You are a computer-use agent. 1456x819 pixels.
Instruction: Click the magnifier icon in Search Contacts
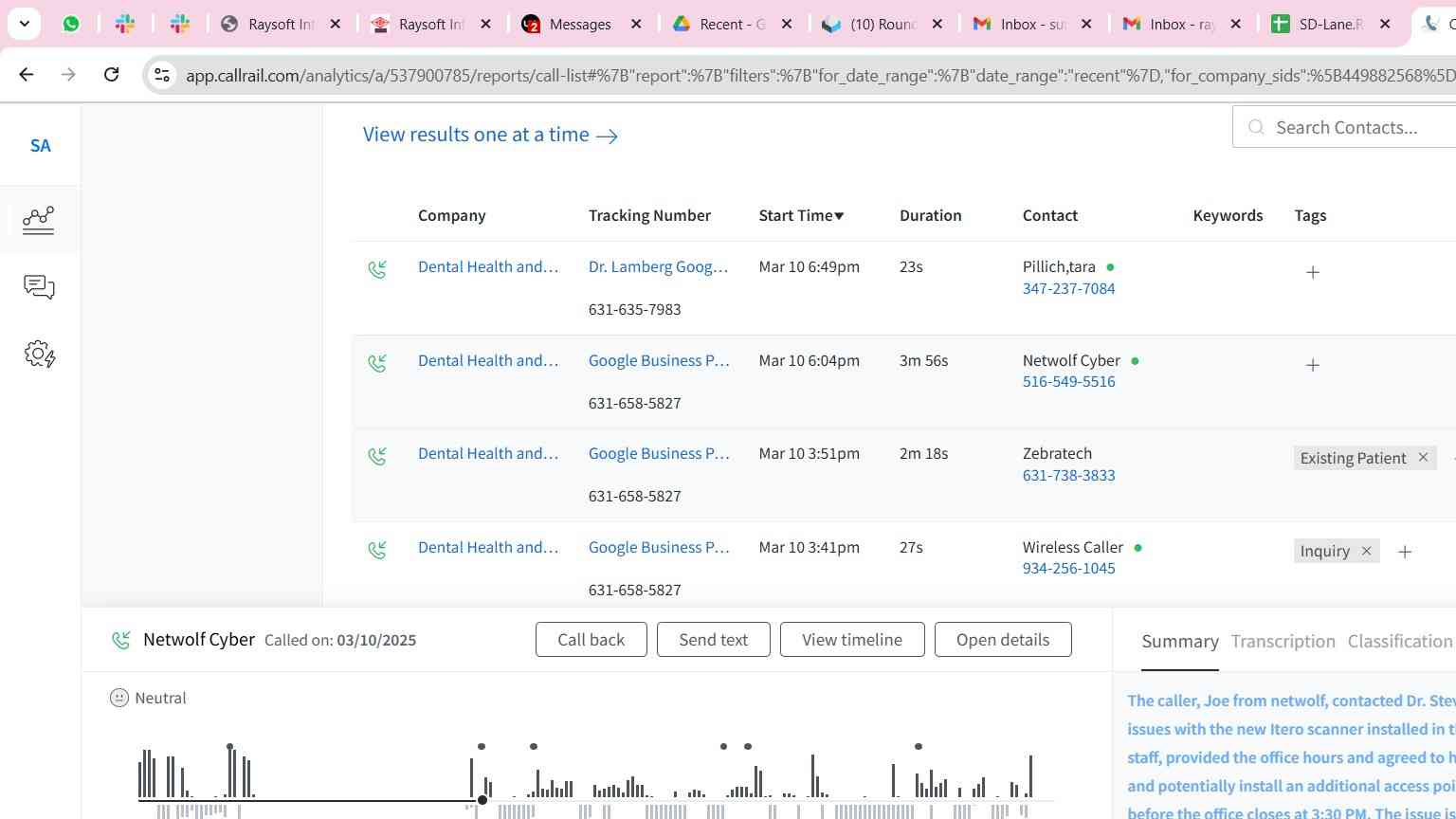coord(1256,127)
